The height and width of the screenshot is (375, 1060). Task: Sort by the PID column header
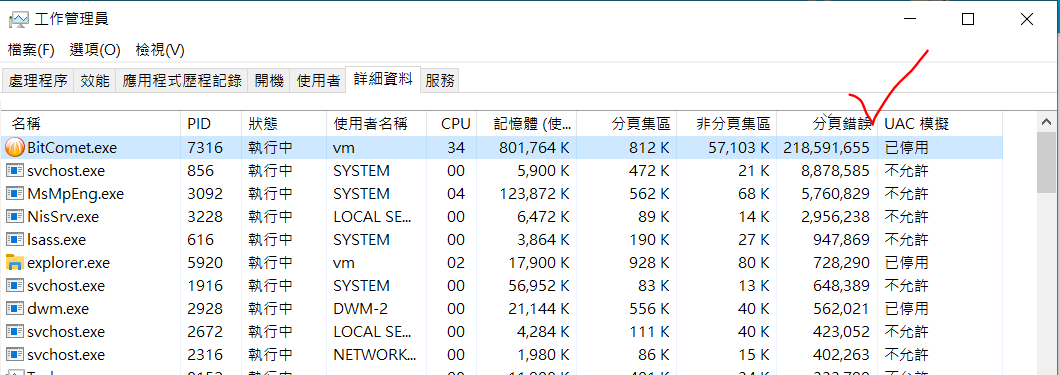[212, 124]
